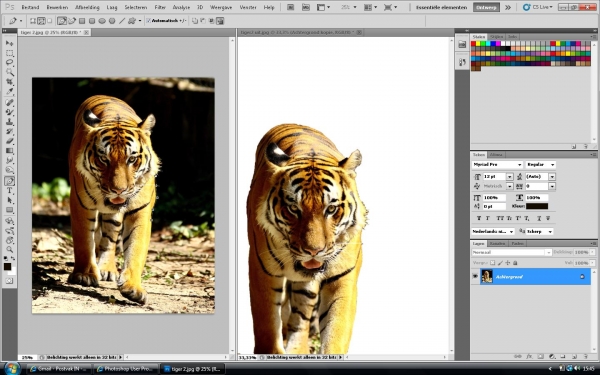Viewport: 600px width, 375px height.
Task: Open the (Auto) leading dropdown
Action: [552, 176]
